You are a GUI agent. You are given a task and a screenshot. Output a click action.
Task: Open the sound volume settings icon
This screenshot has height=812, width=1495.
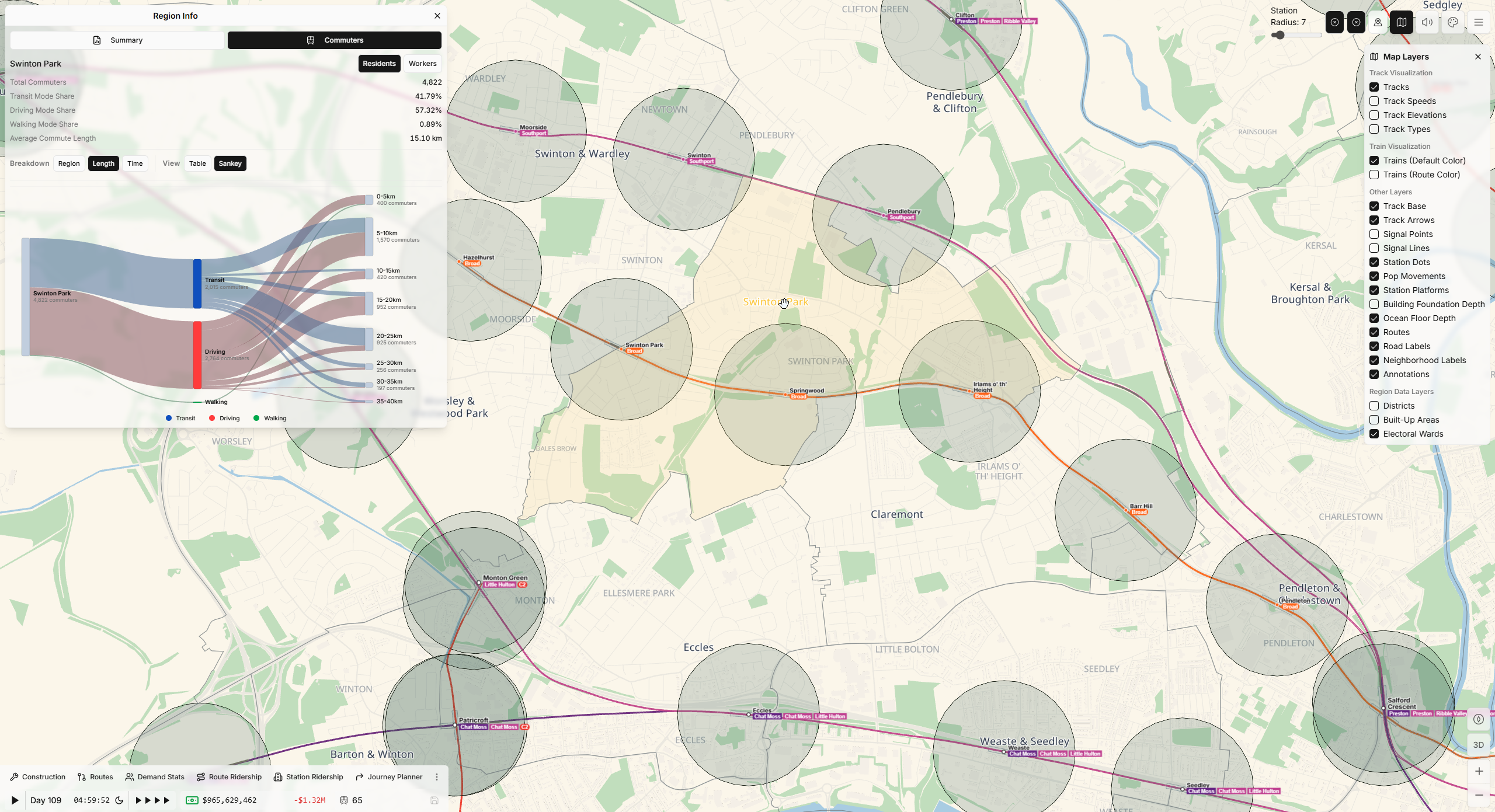1427,23
